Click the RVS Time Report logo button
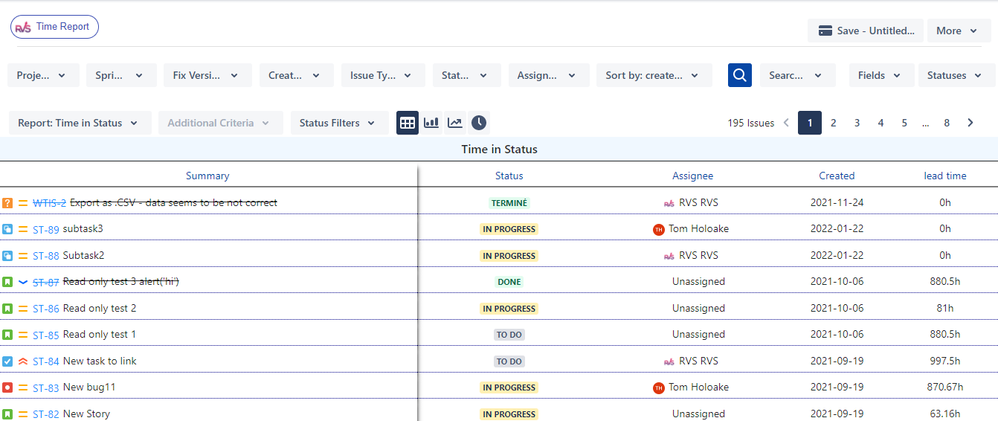Image resolution: width=998 pixels, height=421 pixels. click(54, 27)
